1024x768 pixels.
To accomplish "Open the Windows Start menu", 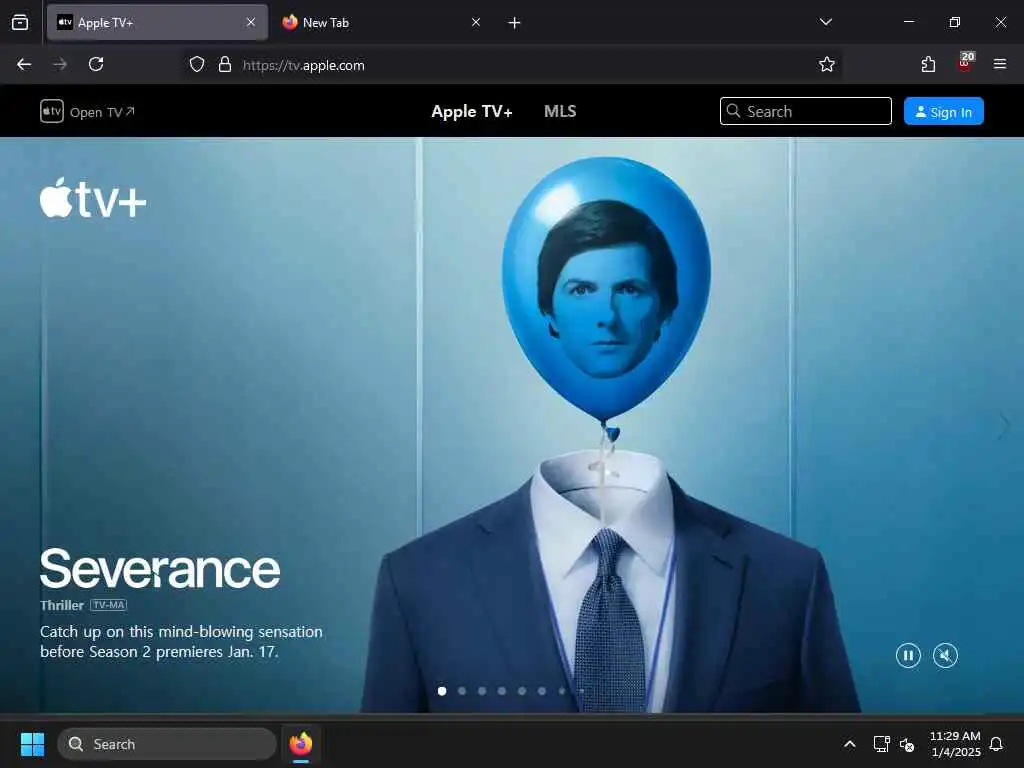I will (x=32, y=744).
